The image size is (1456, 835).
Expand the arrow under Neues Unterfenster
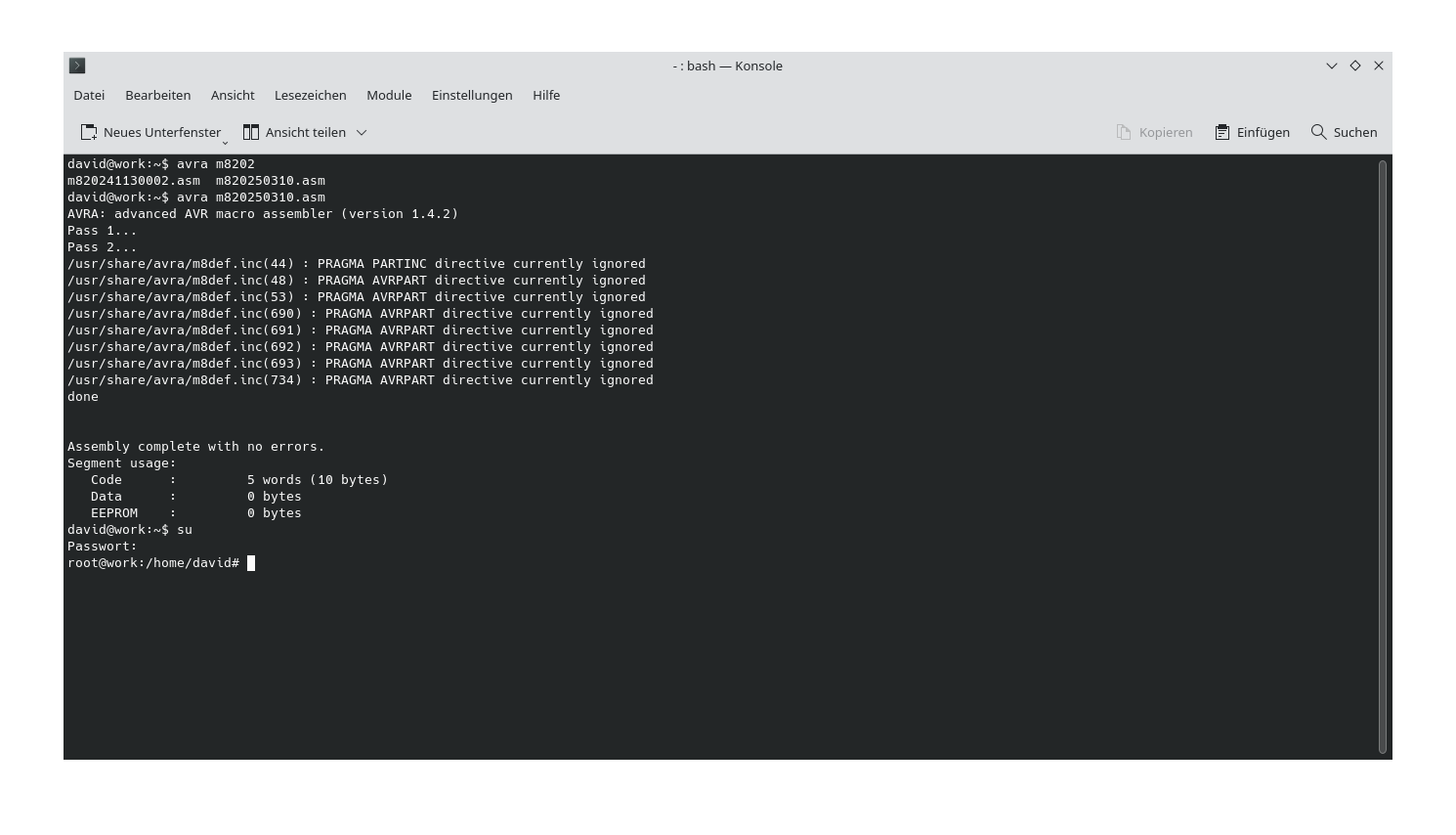225,141
